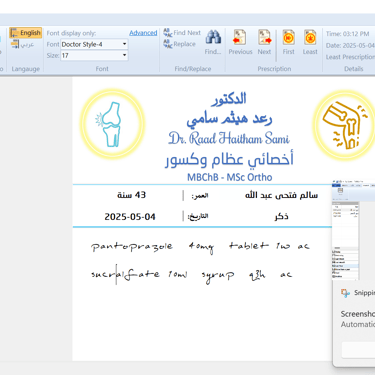
Task: Open the Snipping Tool screenshot thumbnail
Action: [353, 230]
